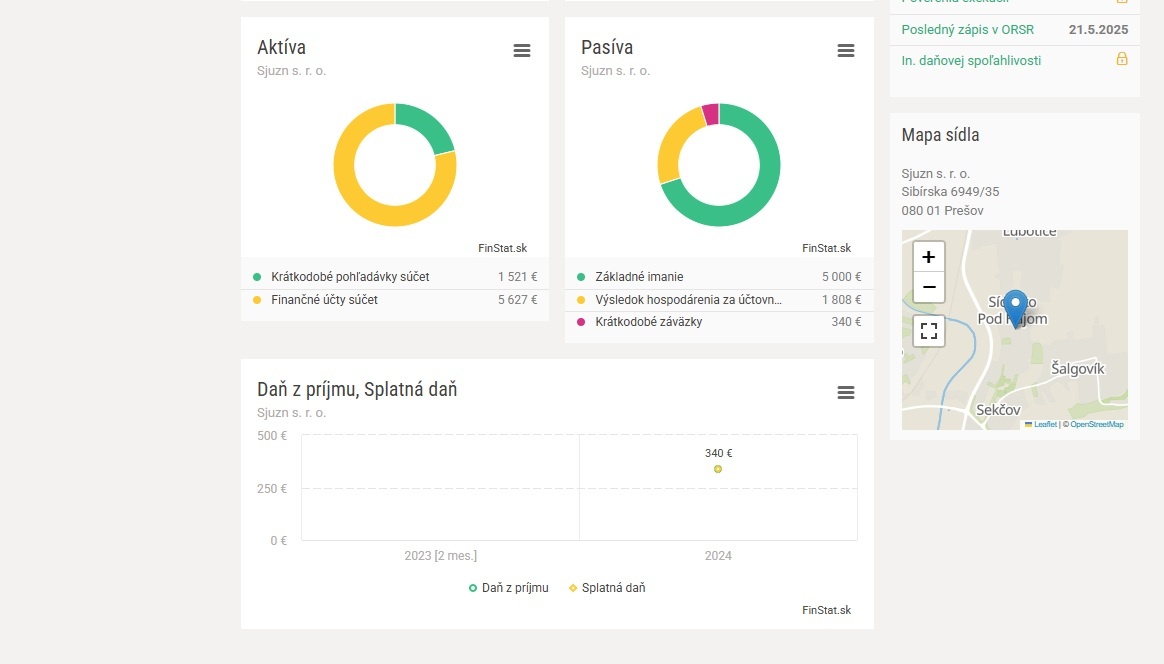Toggle Základné imanie legend entry
This screenshot has width=1164, height=664.
(x=639, y=277)
